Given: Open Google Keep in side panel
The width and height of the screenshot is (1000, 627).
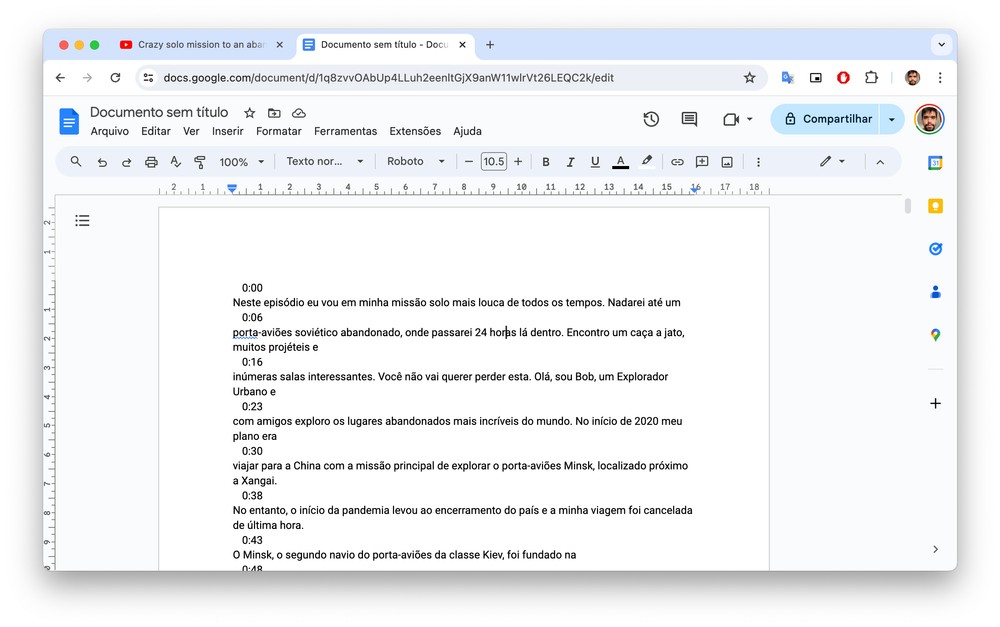Looking at the screenshot, I should click(x=935, y=206).
